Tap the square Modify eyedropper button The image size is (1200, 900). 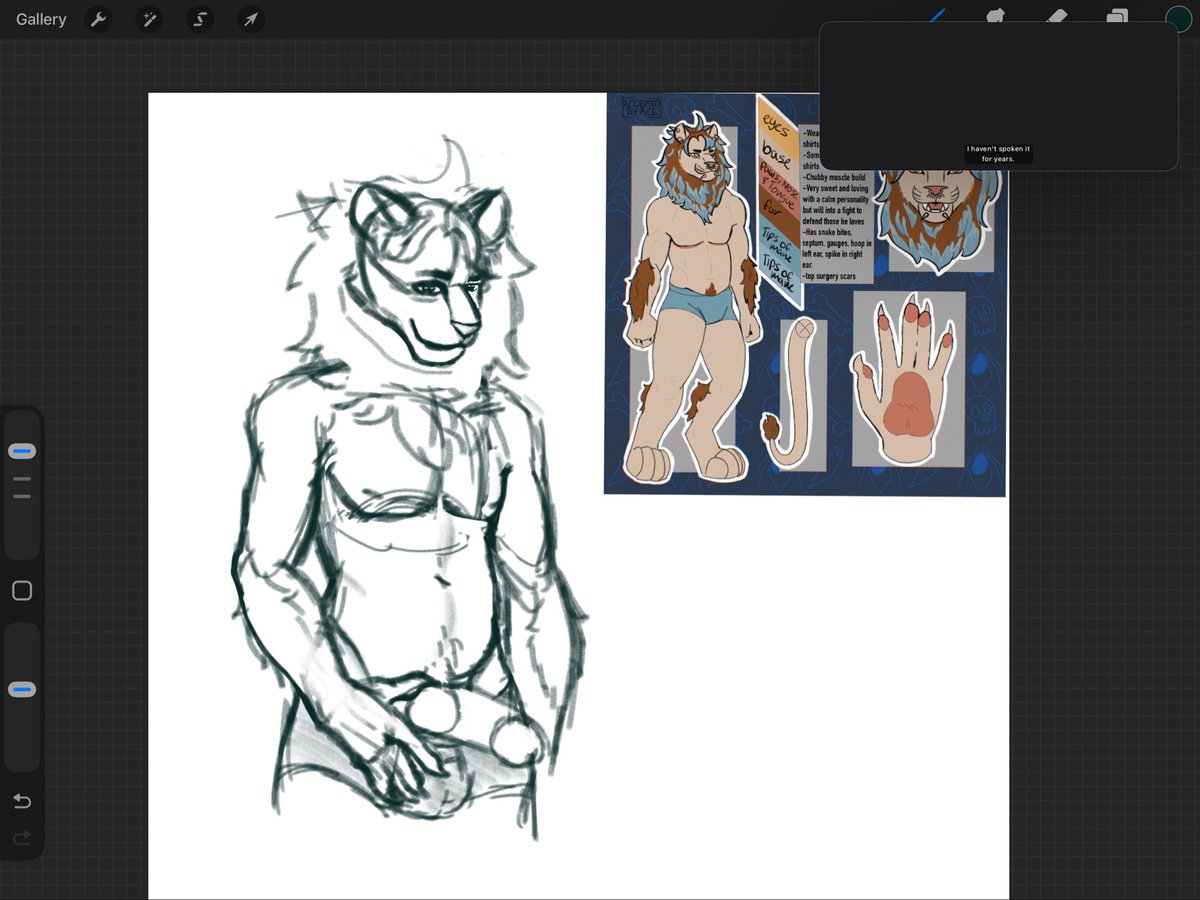pyautogui.click(x=22, y=591)
